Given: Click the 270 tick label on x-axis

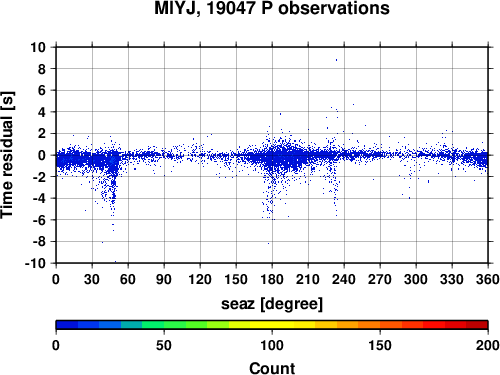Looking at the screenshot, I should pos(380,279).
